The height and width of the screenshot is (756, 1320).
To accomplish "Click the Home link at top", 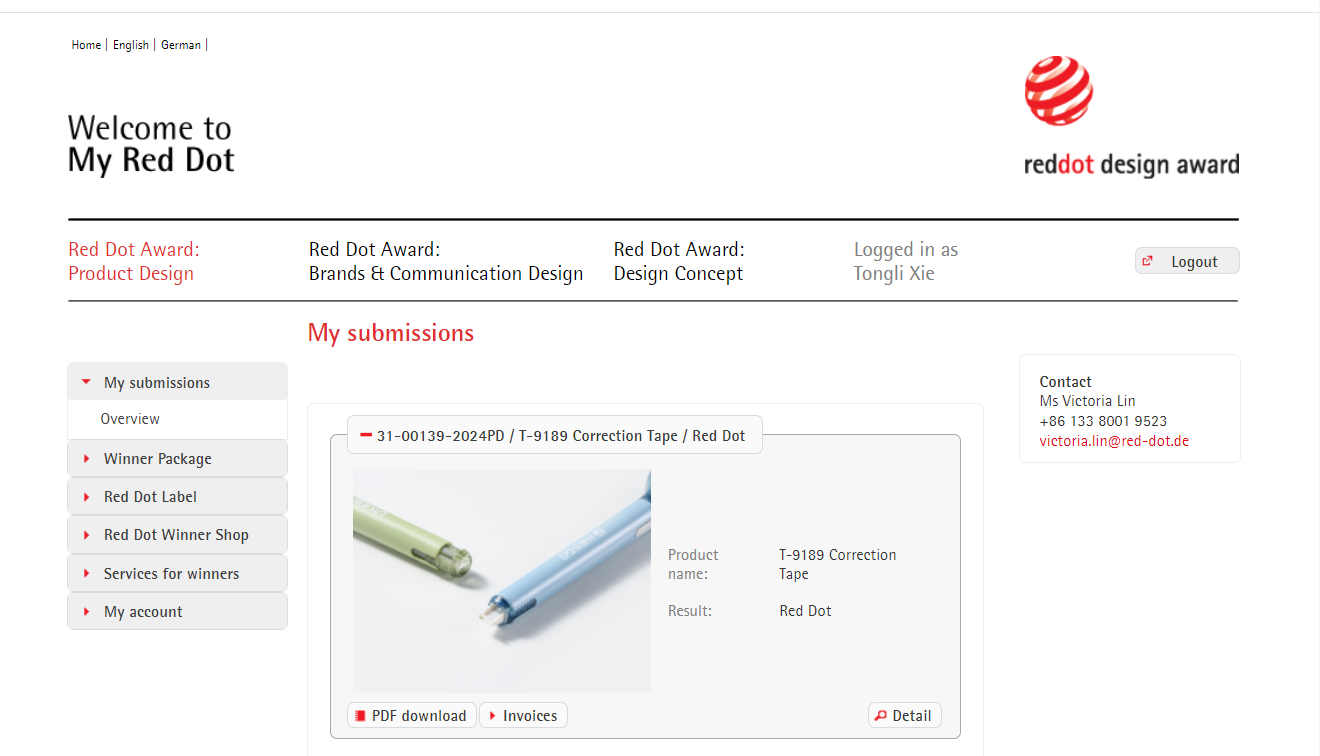I will (86, 45).
